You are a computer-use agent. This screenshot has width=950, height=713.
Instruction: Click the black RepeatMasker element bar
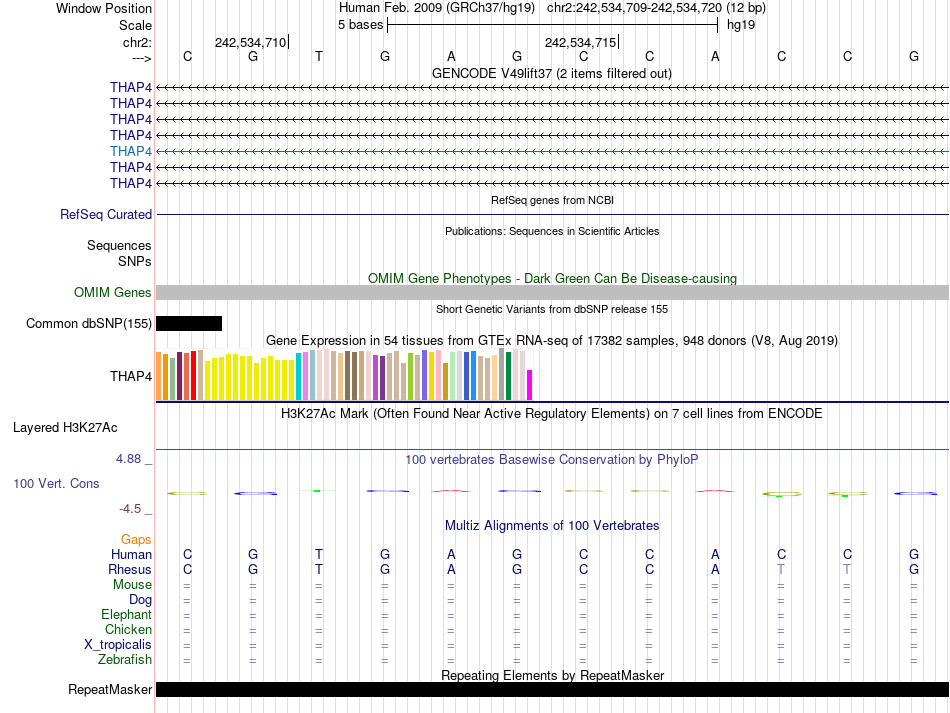[x=552, y=690]
